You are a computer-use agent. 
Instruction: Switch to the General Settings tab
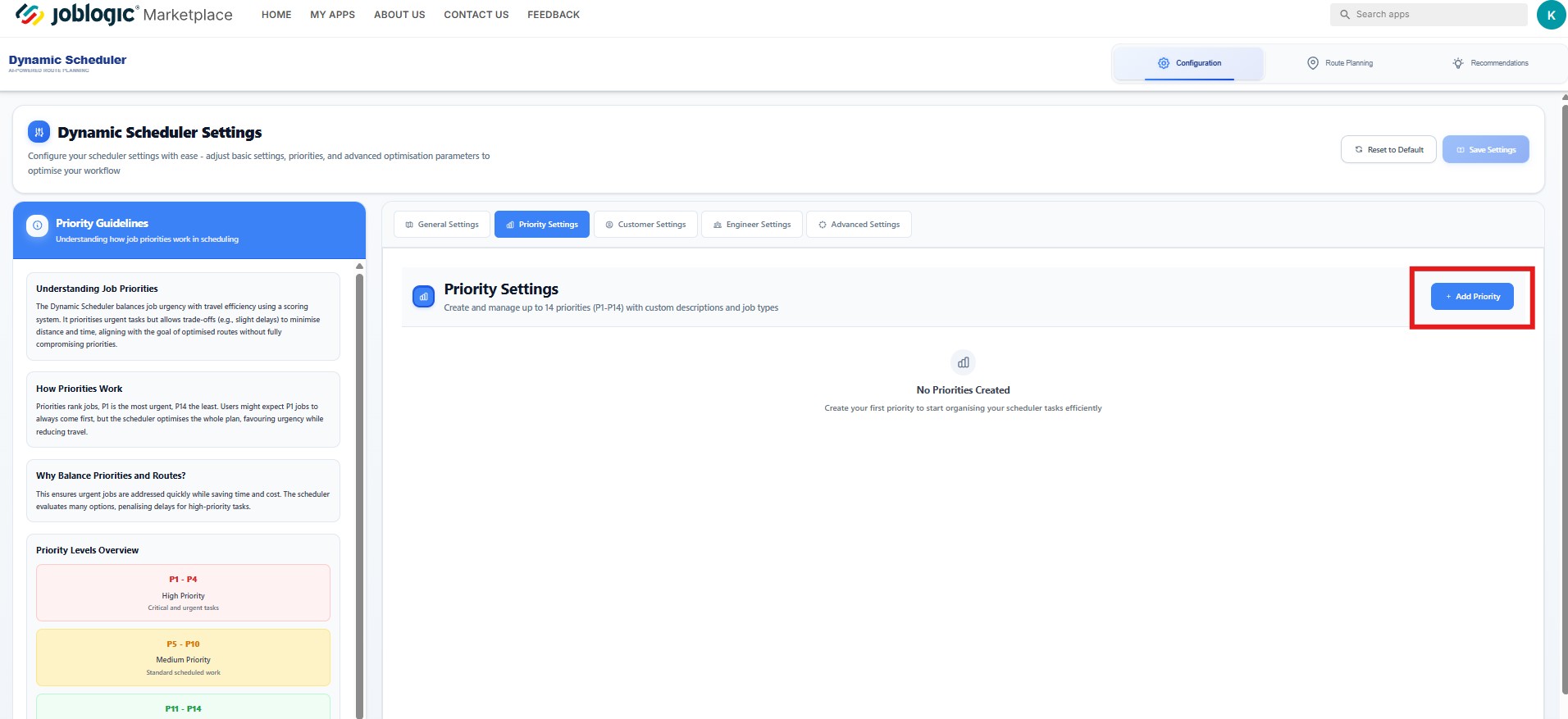[x=442, y=225]
